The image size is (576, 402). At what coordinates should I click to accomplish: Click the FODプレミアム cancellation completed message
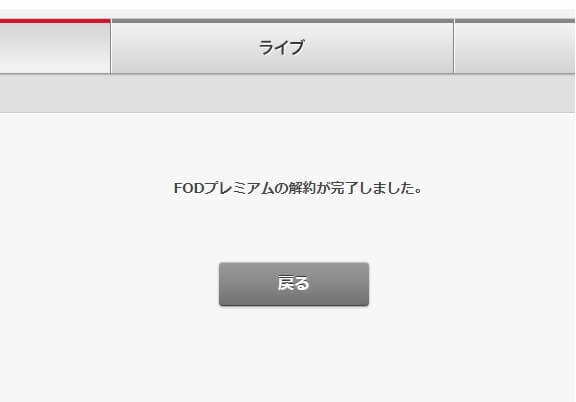click(298, 188)
